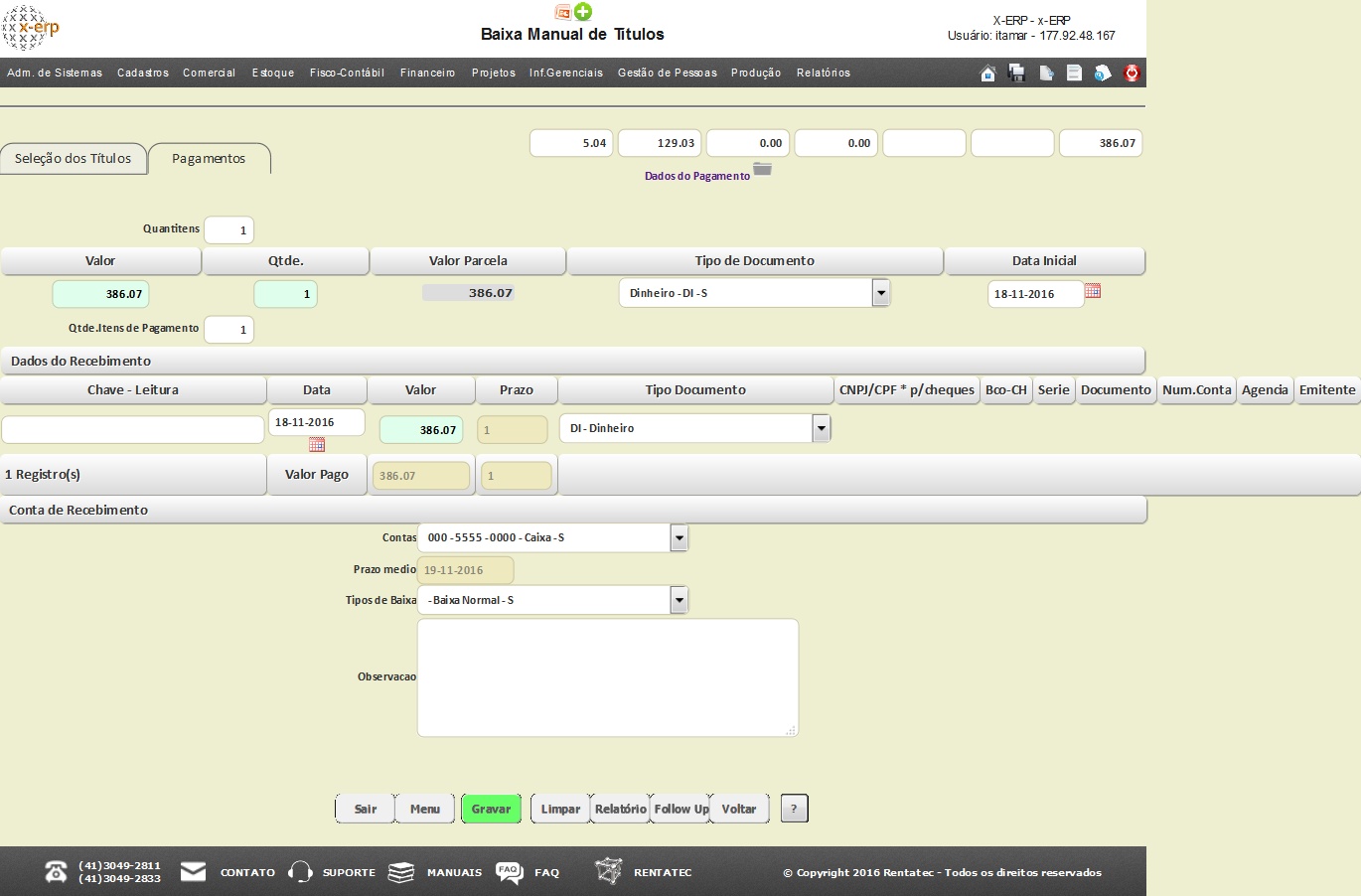Click the lined page icon in toolbar
The height and width of the screenshot is (896, 1361).
(x=1074, y=73)
